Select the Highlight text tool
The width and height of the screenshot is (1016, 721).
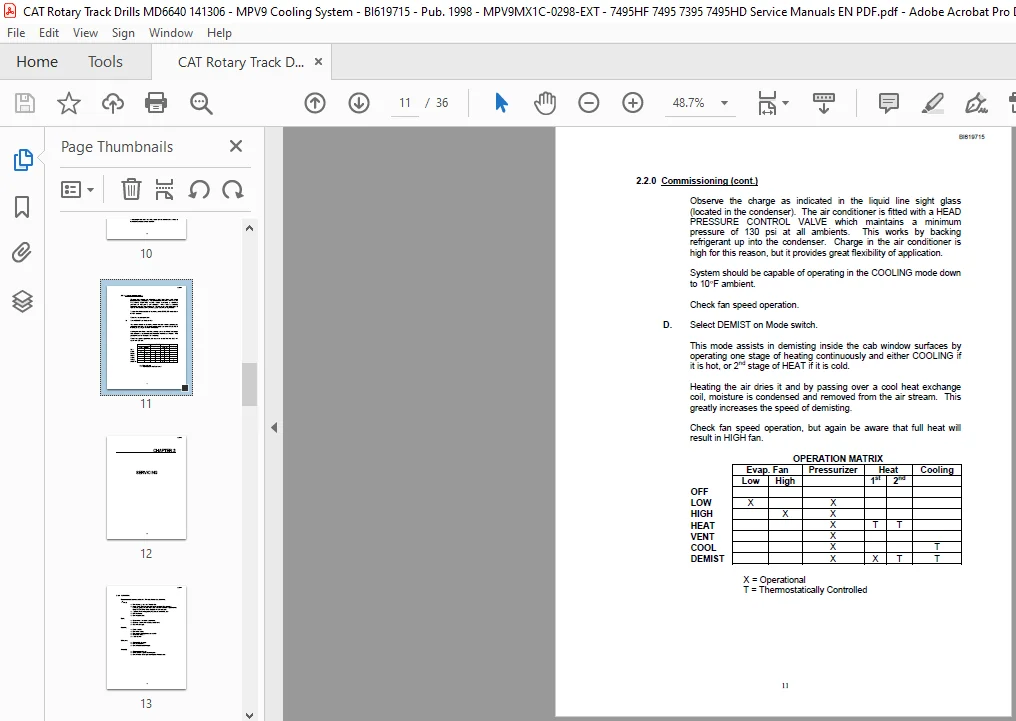click(932, 103)
